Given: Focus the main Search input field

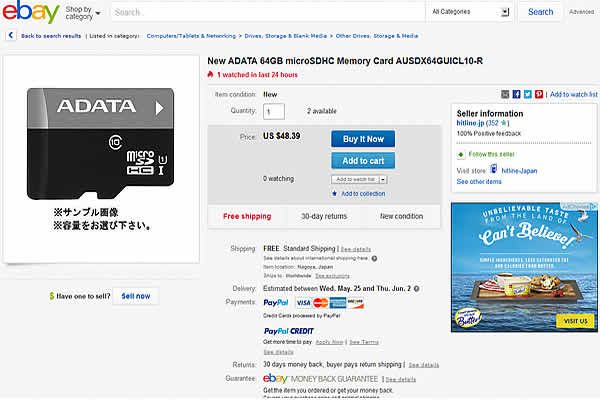Looking at the screenshot, I should point(268,12).
